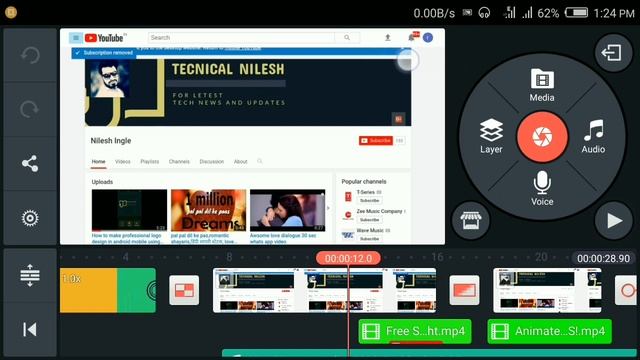Tap the red gradient transition icon
This screenshot has width=640, height=360.
(x=464, y=290)
